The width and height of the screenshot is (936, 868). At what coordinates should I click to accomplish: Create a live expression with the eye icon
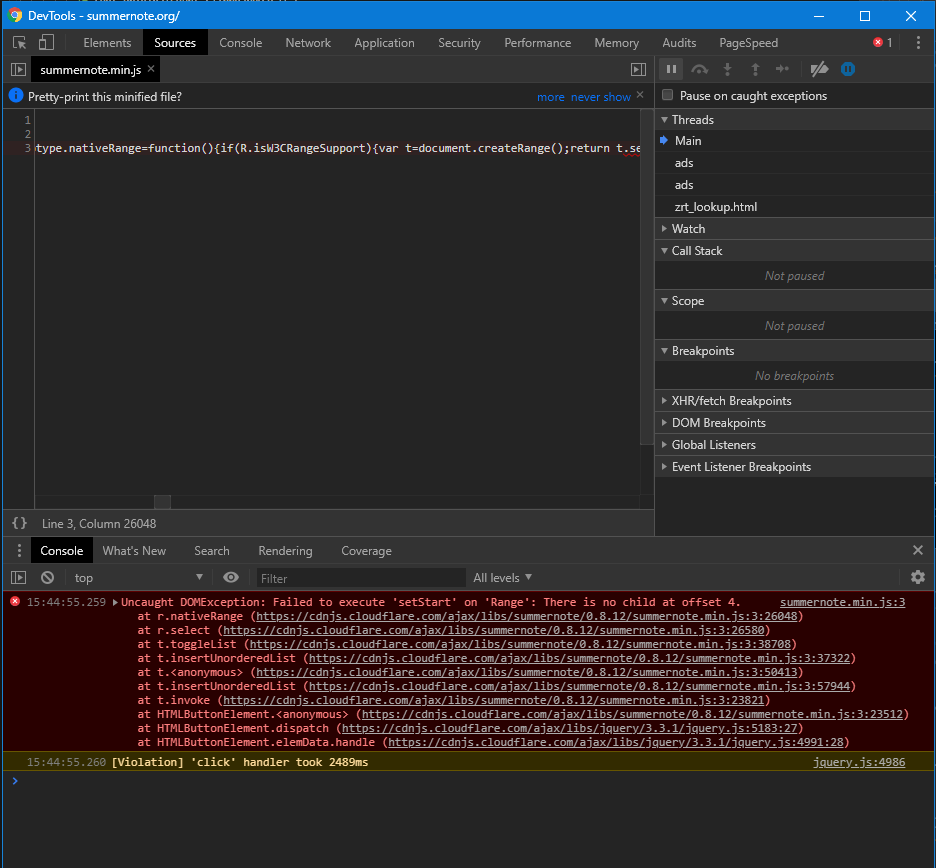231,578
